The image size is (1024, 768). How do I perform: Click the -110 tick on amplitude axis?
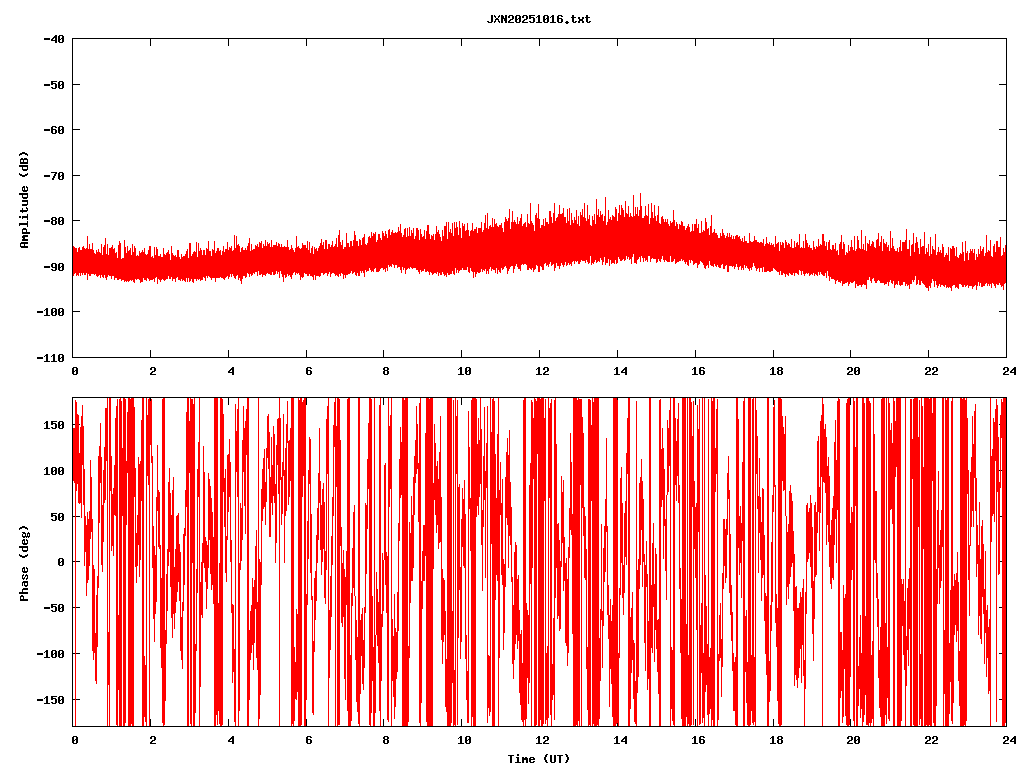tap(51, 357)
